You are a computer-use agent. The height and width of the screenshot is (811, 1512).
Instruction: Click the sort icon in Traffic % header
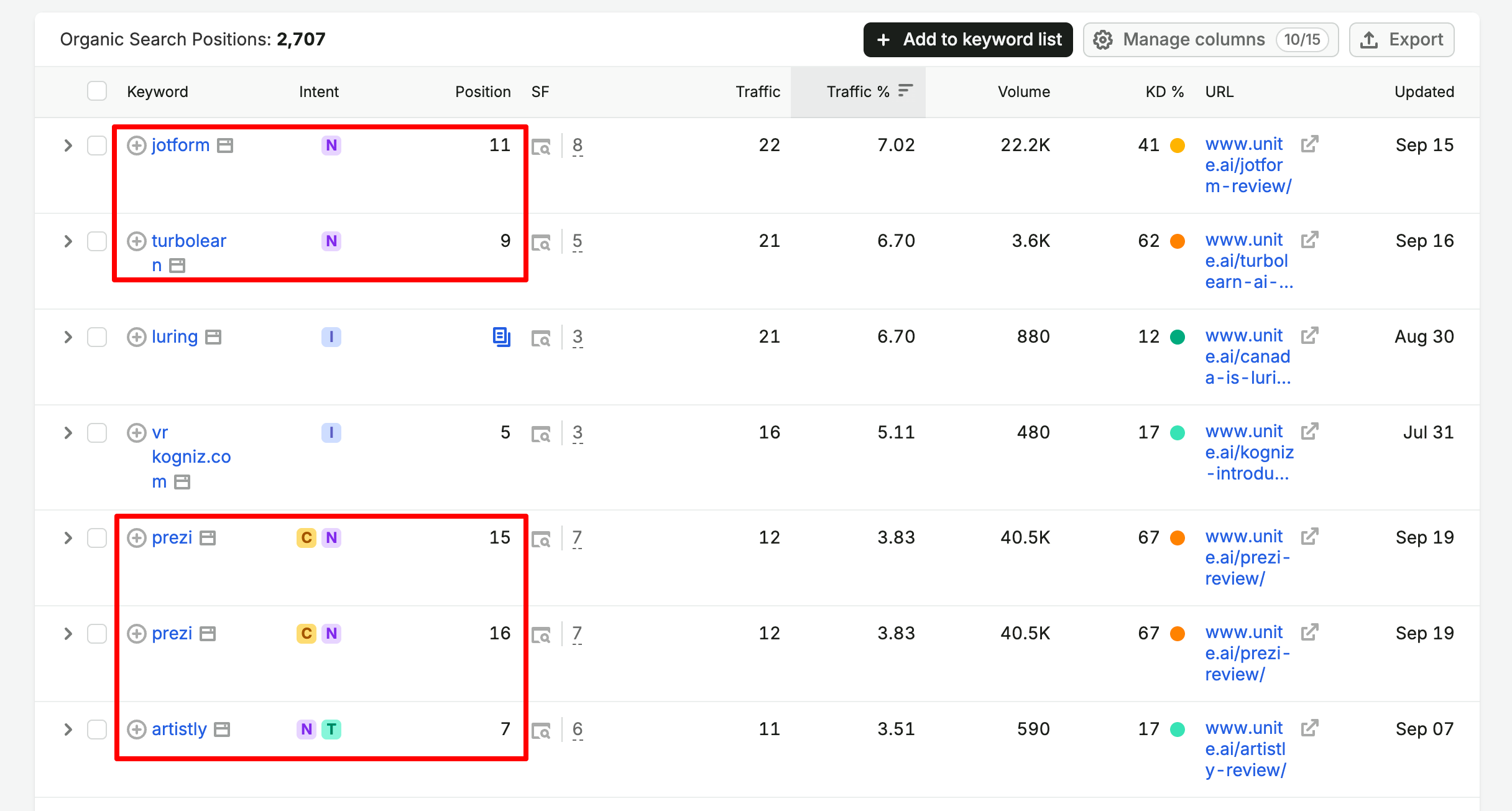[906, 91]
